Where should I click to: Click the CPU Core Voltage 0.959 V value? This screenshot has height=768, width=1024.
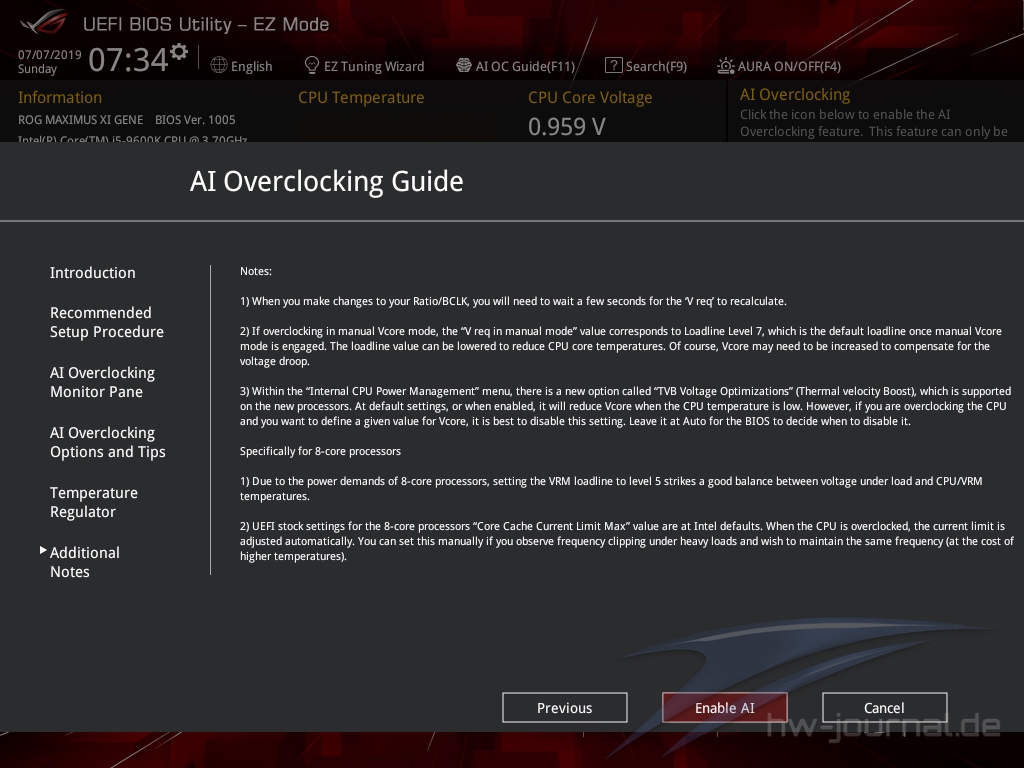pyautogui.click(x=566, y=127)
